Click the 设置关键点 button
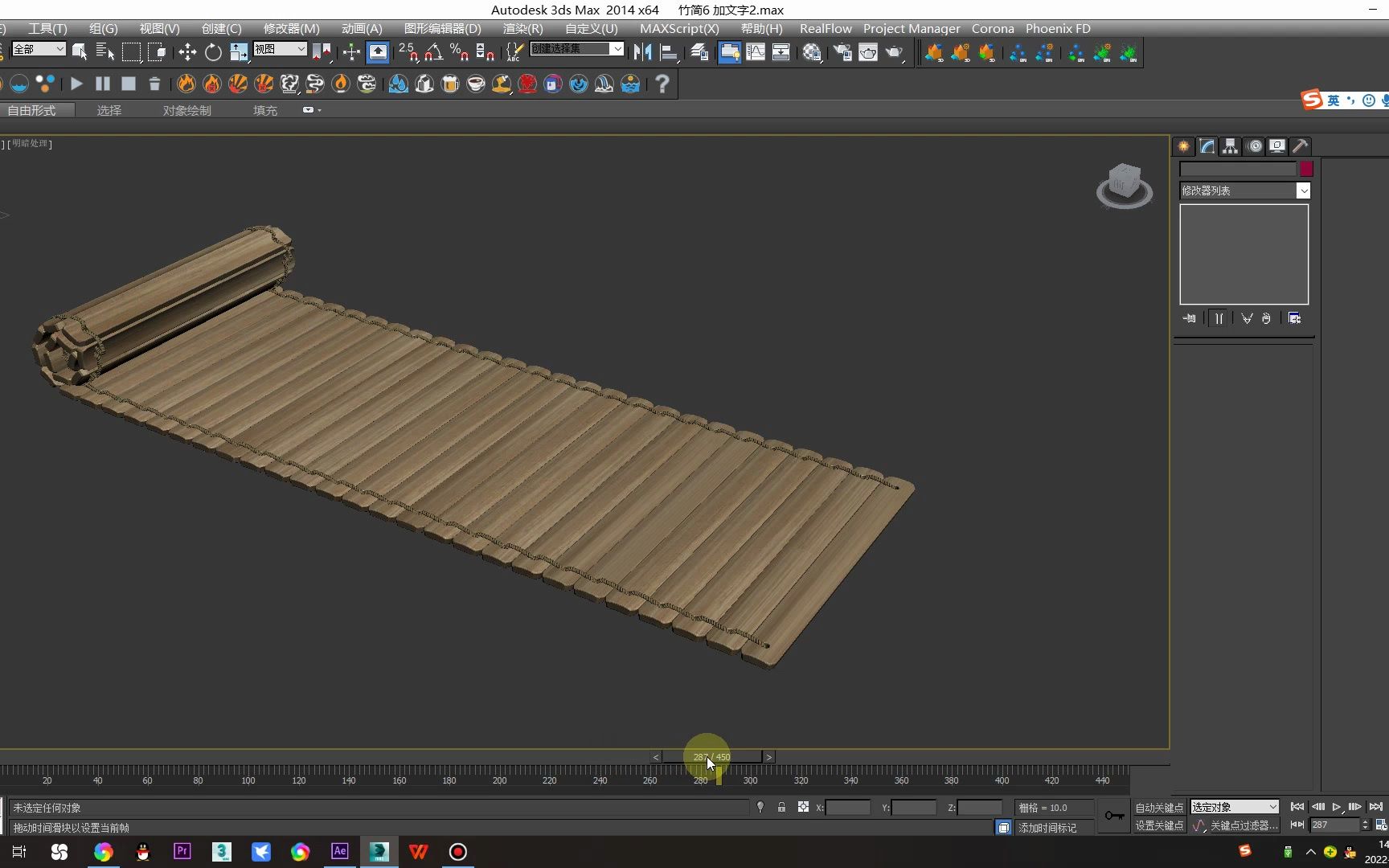The image size is (1389, 868). (x=1158, y=825)
